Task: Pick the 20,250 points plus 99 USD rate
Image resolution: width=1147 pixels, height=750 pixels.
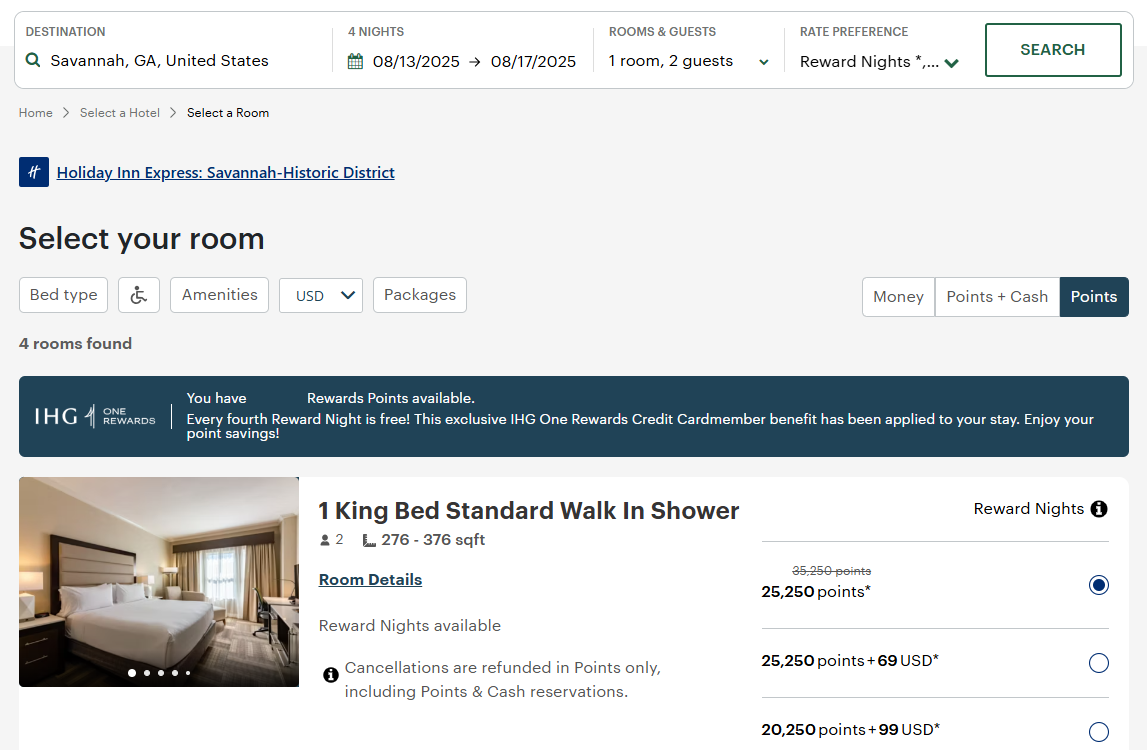Action: pyautogui.click(x=1099, y=730)
